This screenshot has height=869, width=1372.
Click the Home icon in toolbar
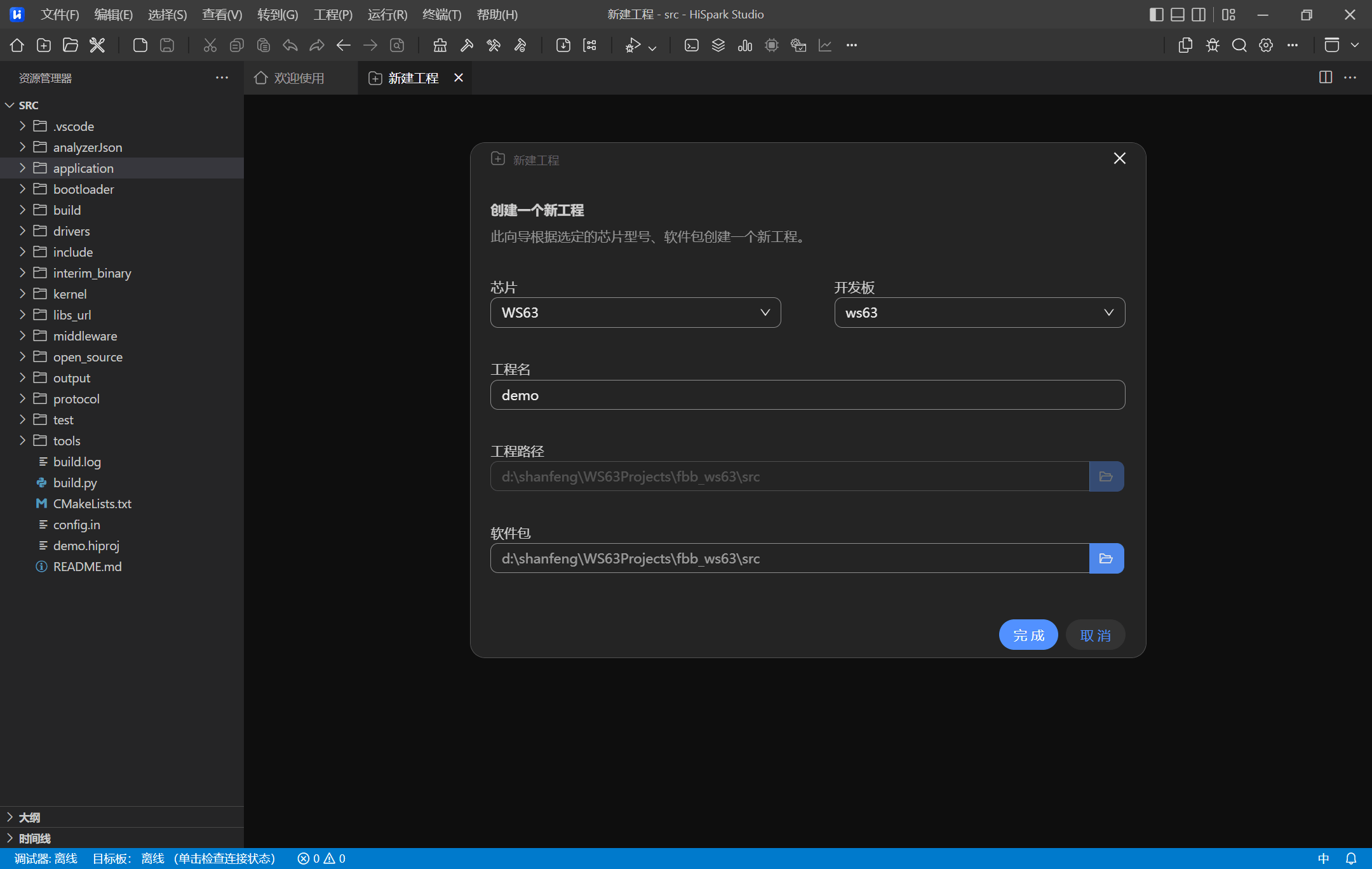[x=17, y=45]
